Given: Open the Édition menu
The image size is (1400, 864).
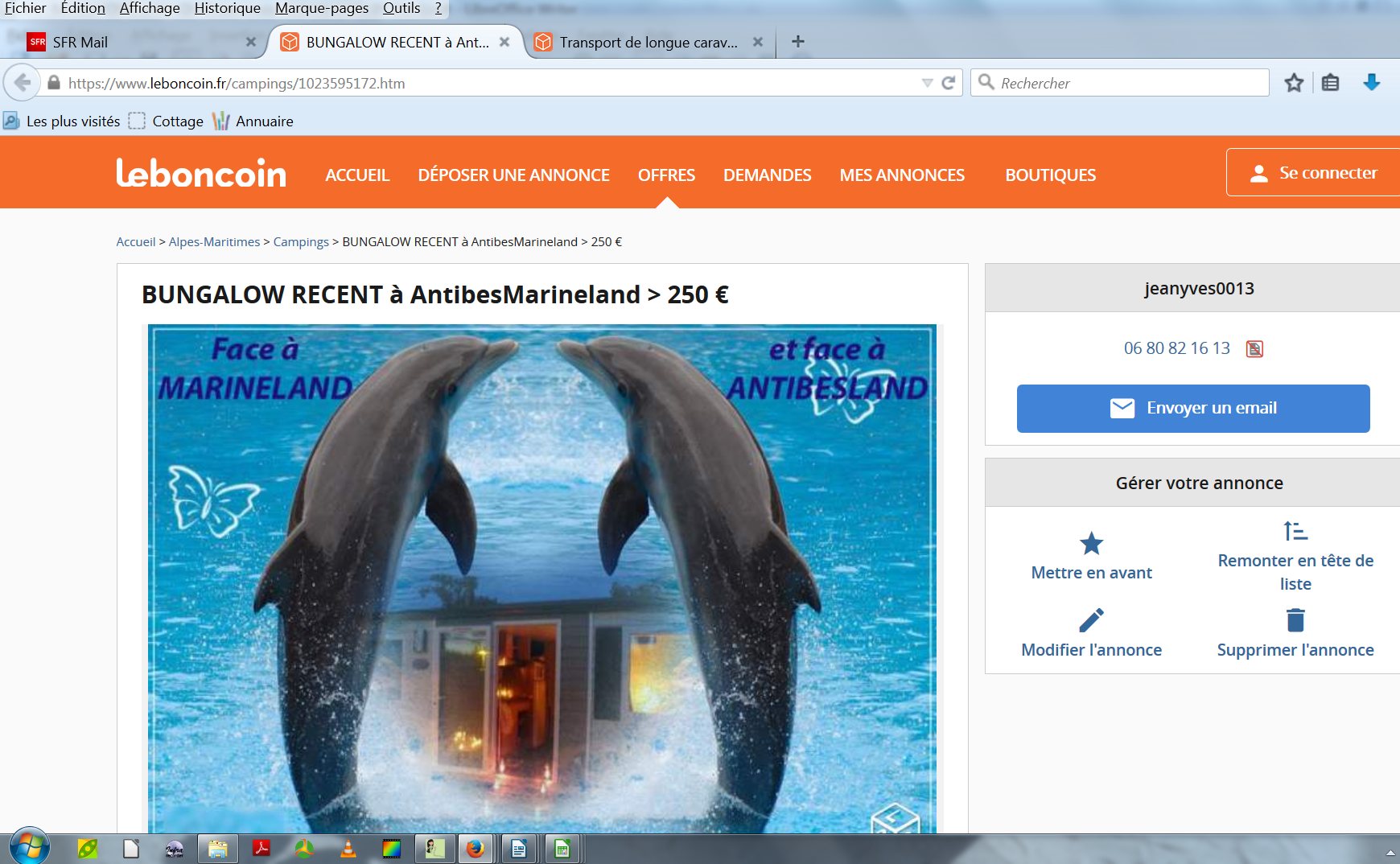Looking at the screenshot, I should (x=83, y=8).
